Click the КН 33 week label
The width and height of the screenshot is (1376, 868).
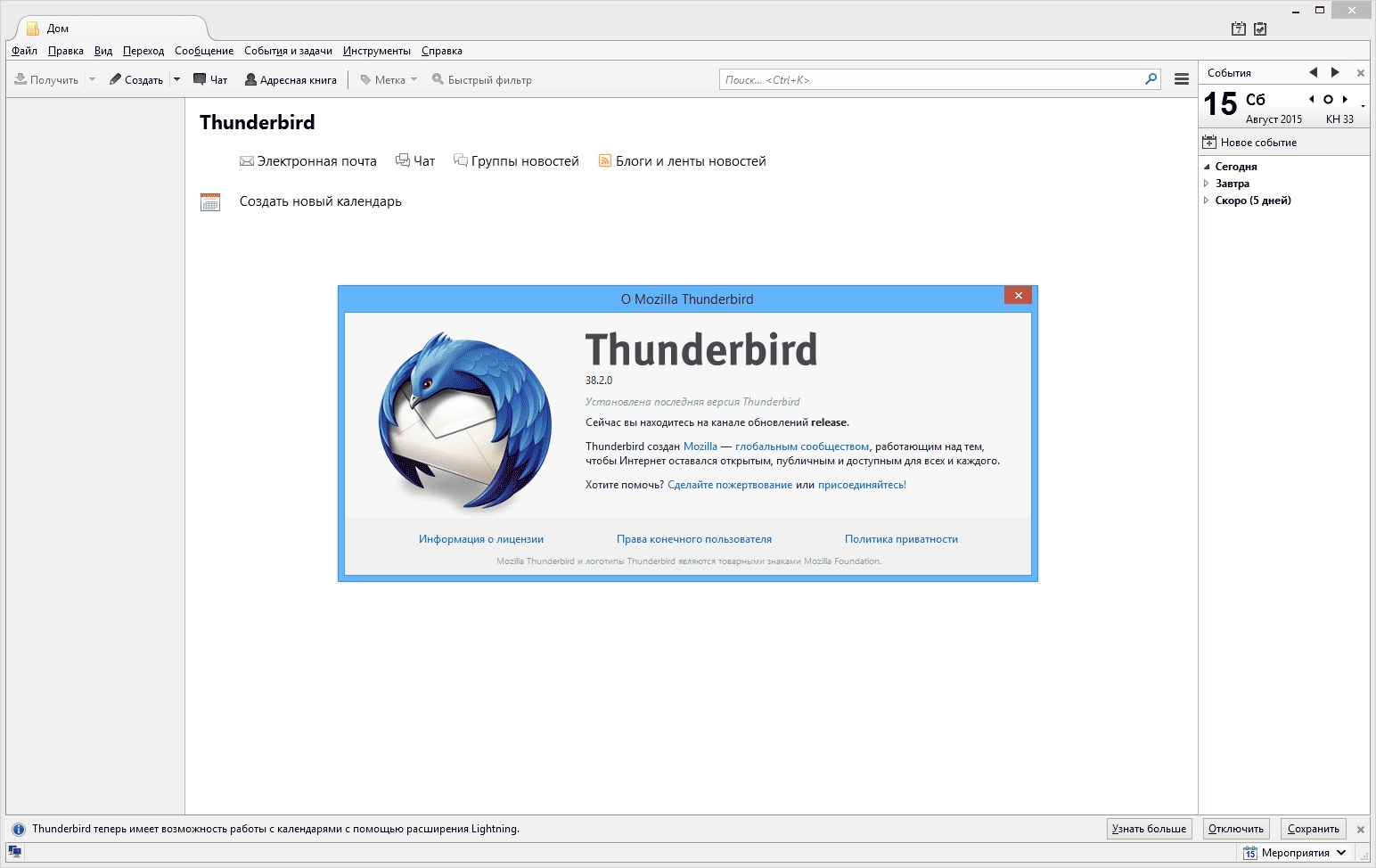pyautogui.click(x=1339, y=119)
